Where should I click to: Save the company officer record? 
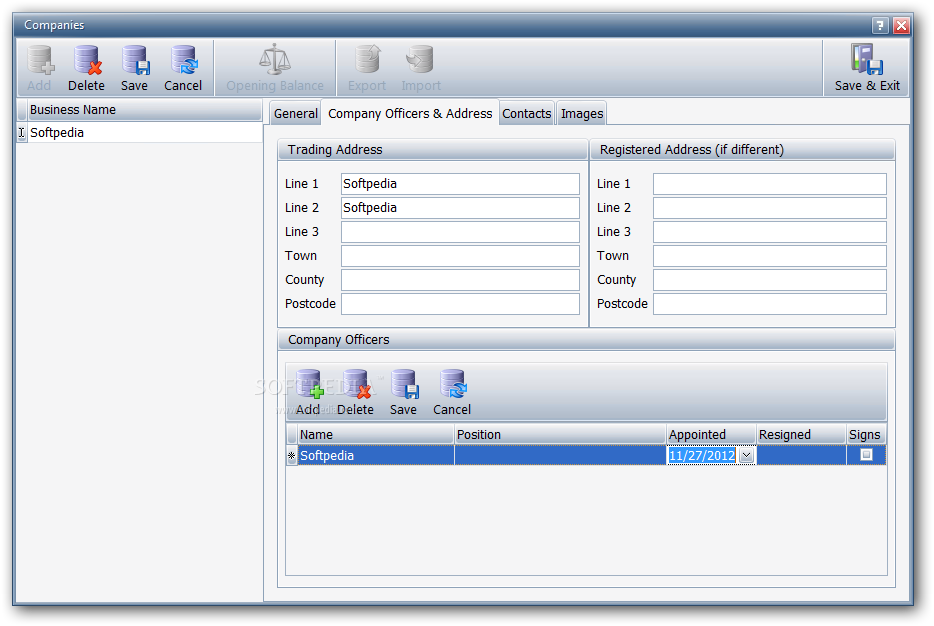tap(403, 392)
